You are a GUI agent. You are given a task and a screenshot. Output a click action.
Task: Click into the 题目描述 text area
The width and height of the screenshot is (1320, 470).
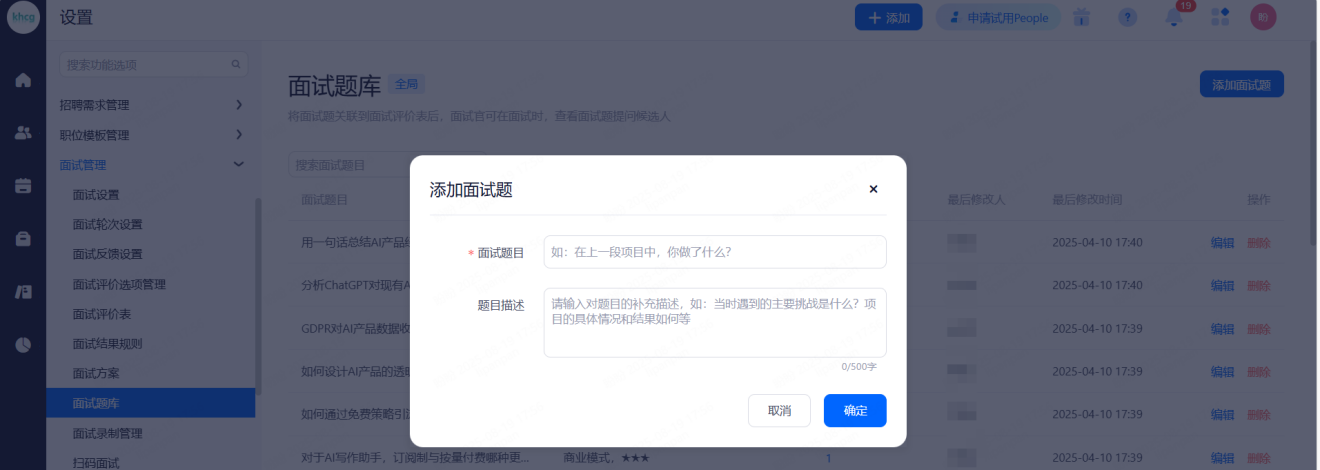(x=714, y=322)
